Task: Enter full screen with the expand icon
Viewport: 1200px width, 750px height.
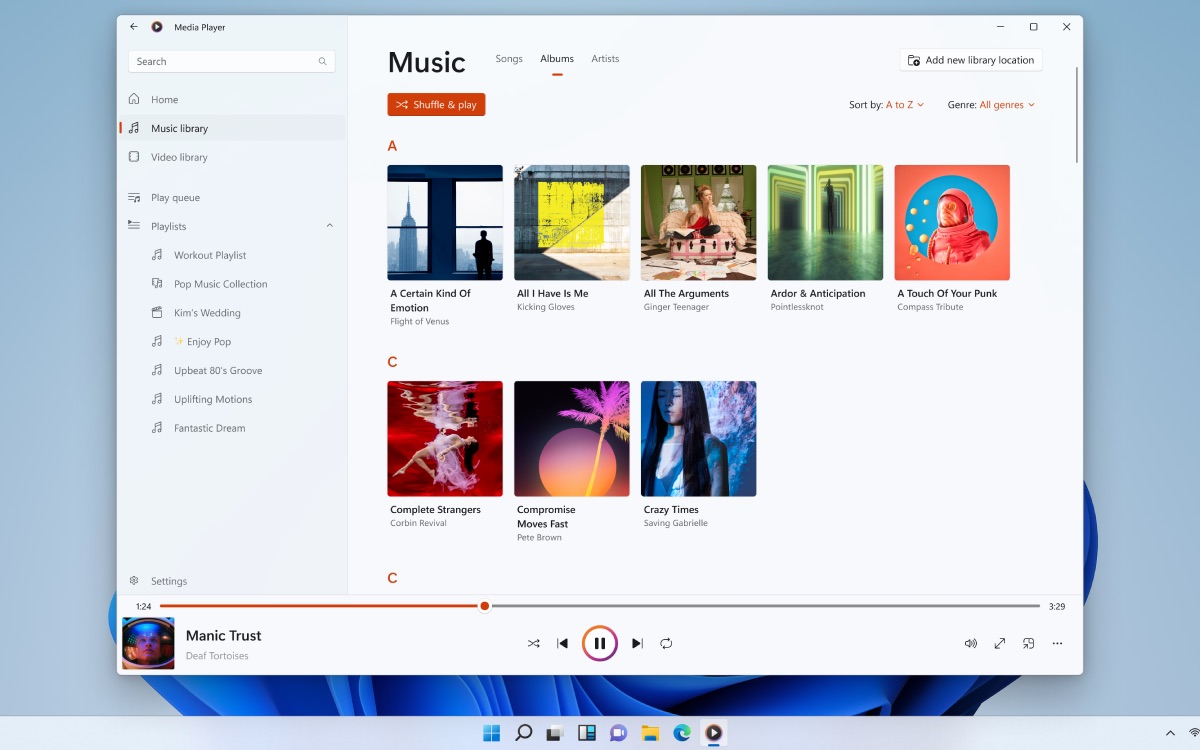Action: [x=999, y=644]
